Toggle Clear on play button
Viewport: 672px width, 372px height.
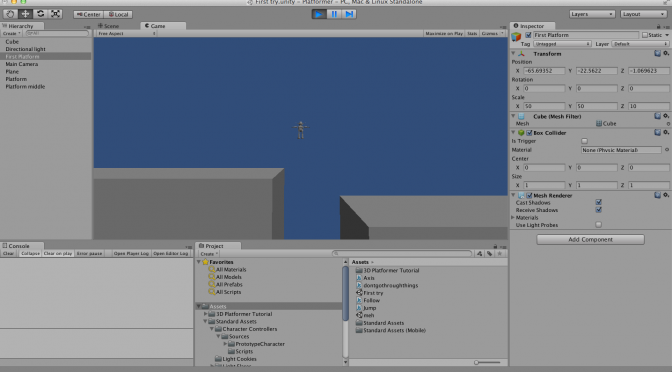click(x=58, y=254)
